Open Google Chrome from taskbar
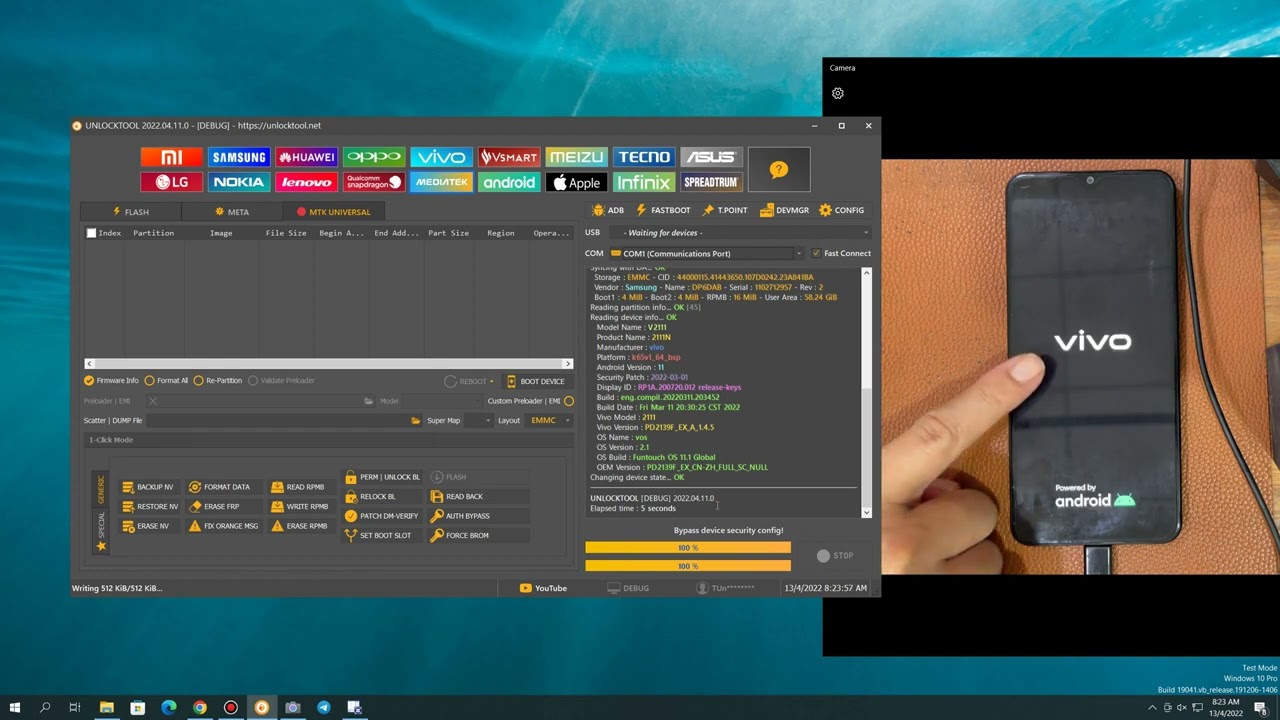 [200, 708]
